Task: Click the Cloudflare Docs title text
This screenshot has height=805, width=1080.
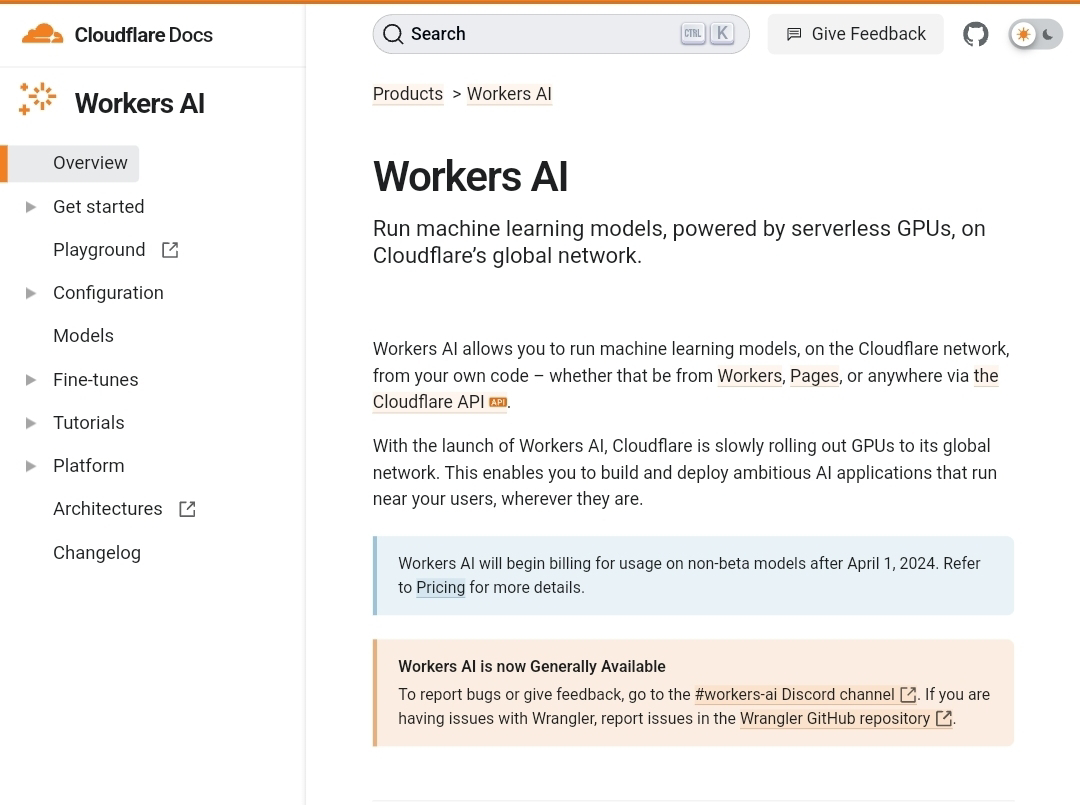Action: pyautogui.click(x=143, y=35)
